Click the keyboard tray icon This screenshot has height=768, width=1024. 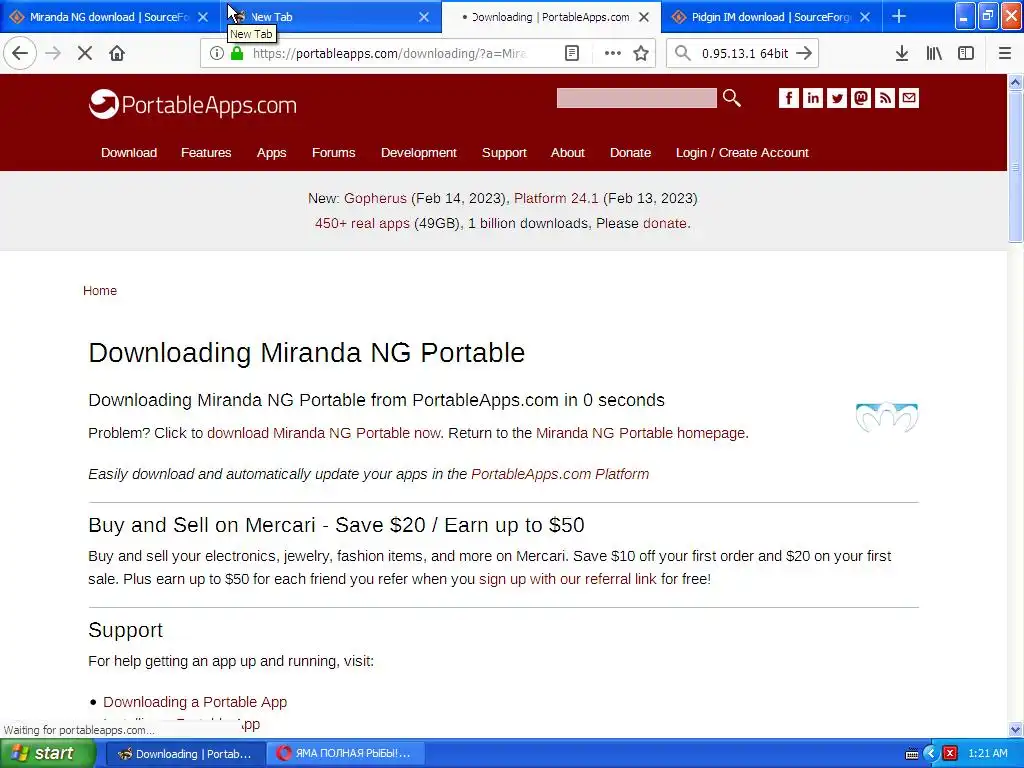(912, 754)
